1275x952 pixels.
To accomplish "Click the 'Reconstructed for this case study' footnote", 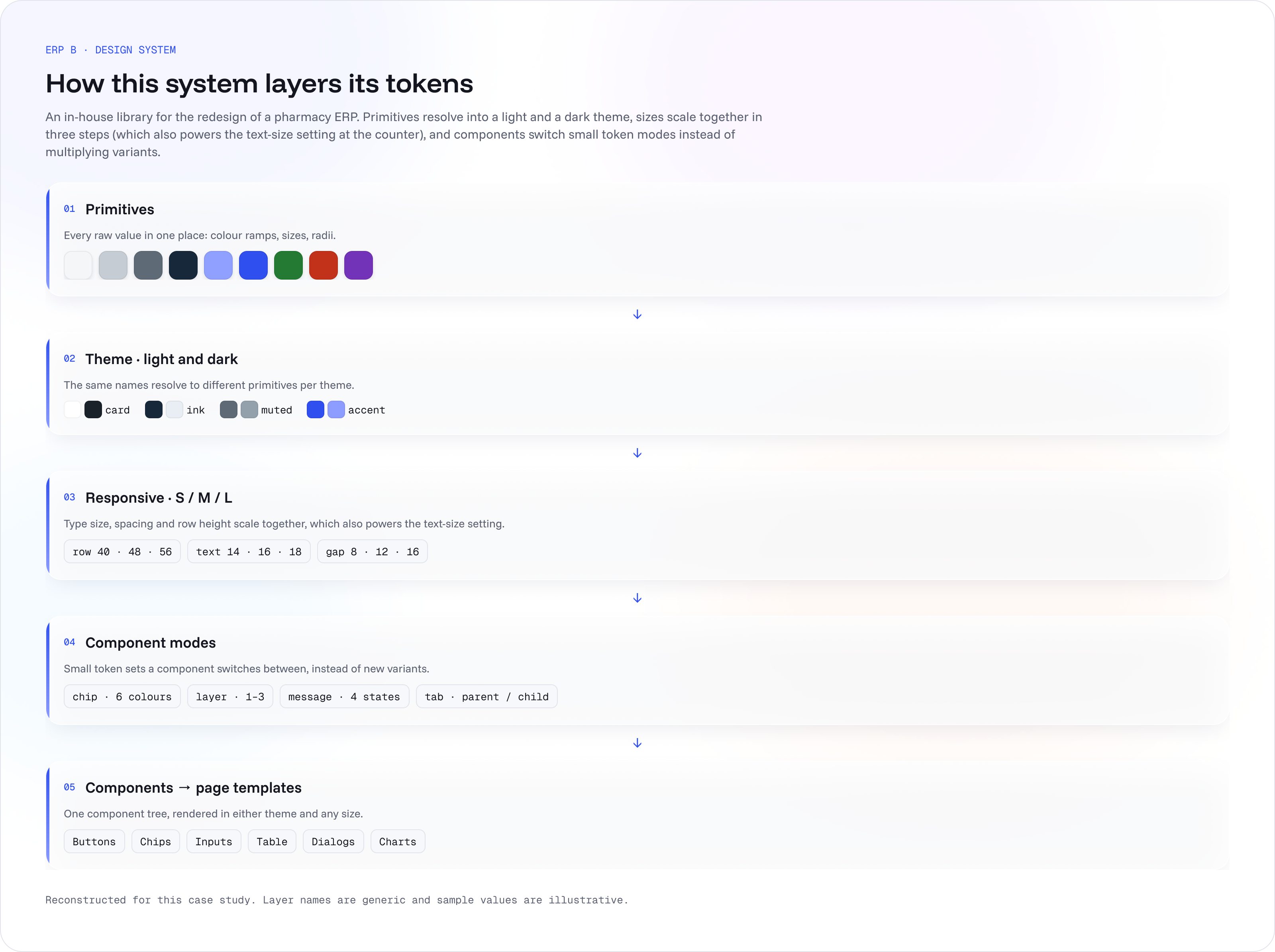I will (x=337, y=900).
